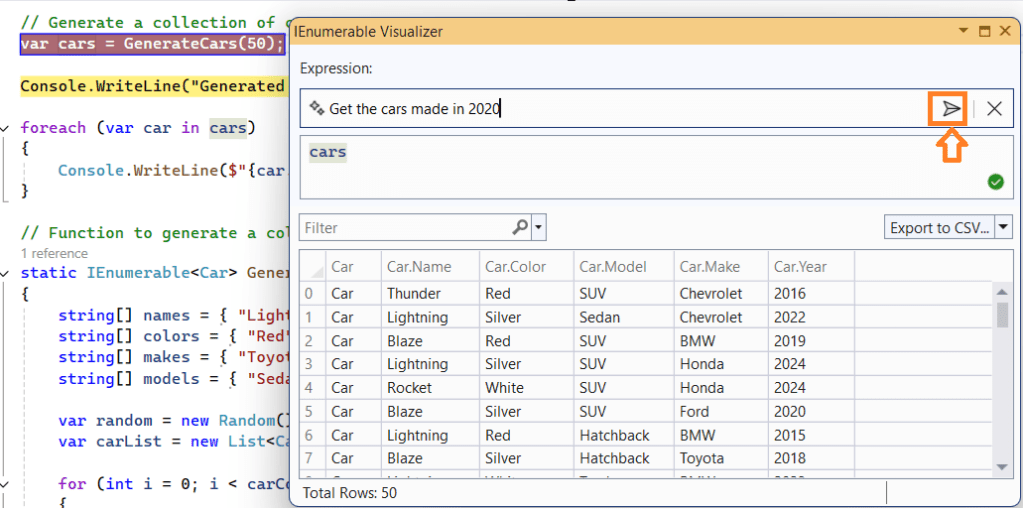Close the IEnumerable Visualizer window

pos(1005,32)
